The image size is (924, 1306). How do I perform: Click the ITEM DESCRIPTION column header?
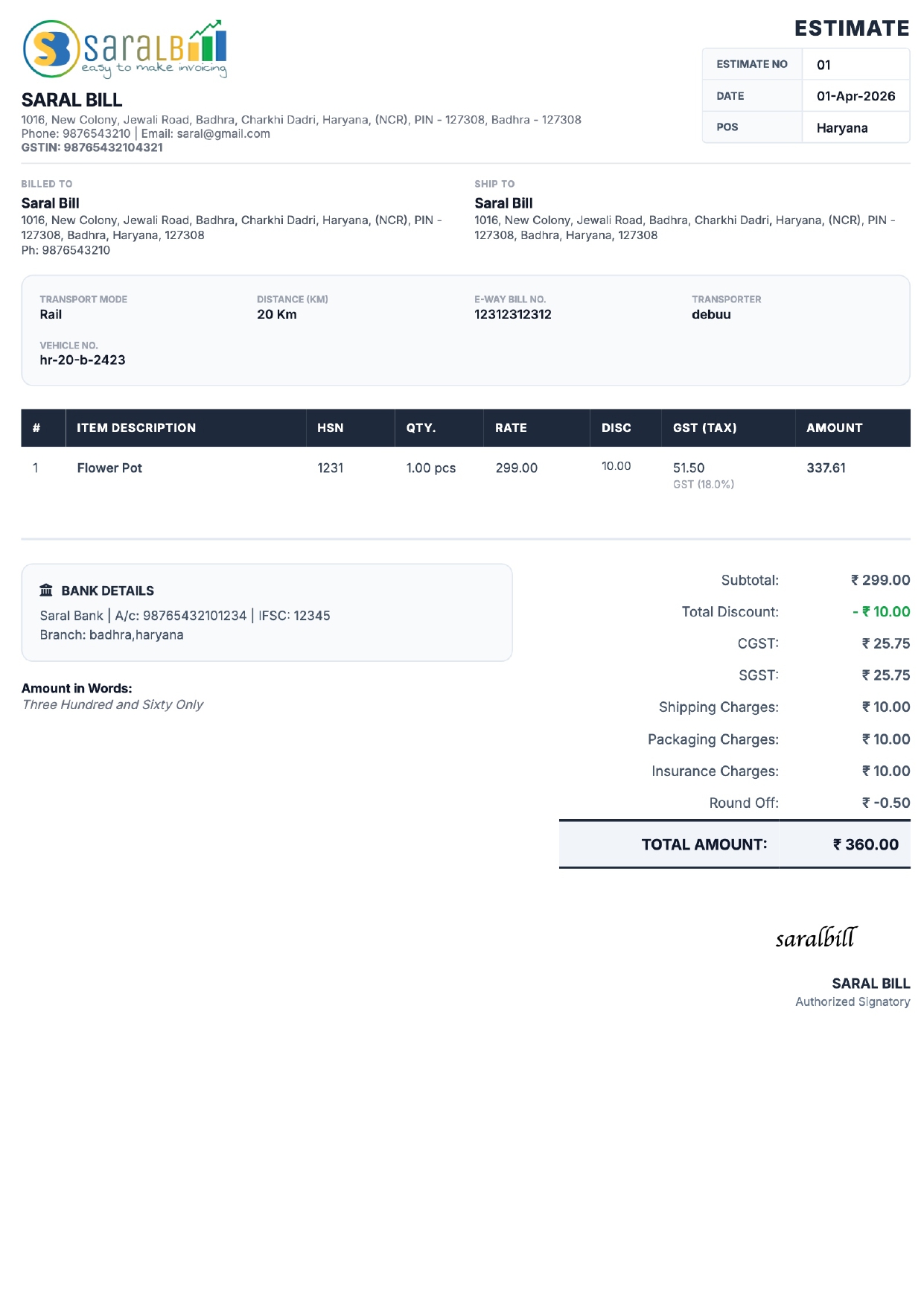click(x=136, y=428)
